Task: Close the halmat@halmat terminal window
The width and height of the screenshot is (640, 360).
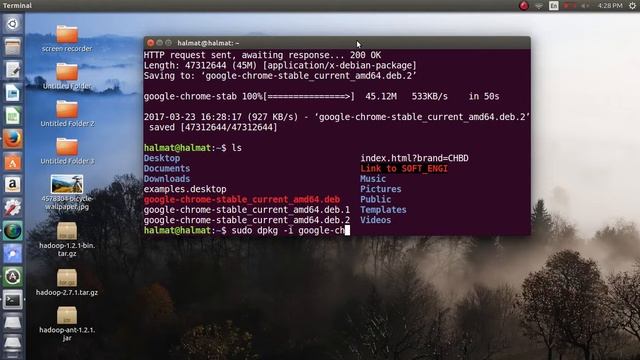Action: tap(150, 43)
